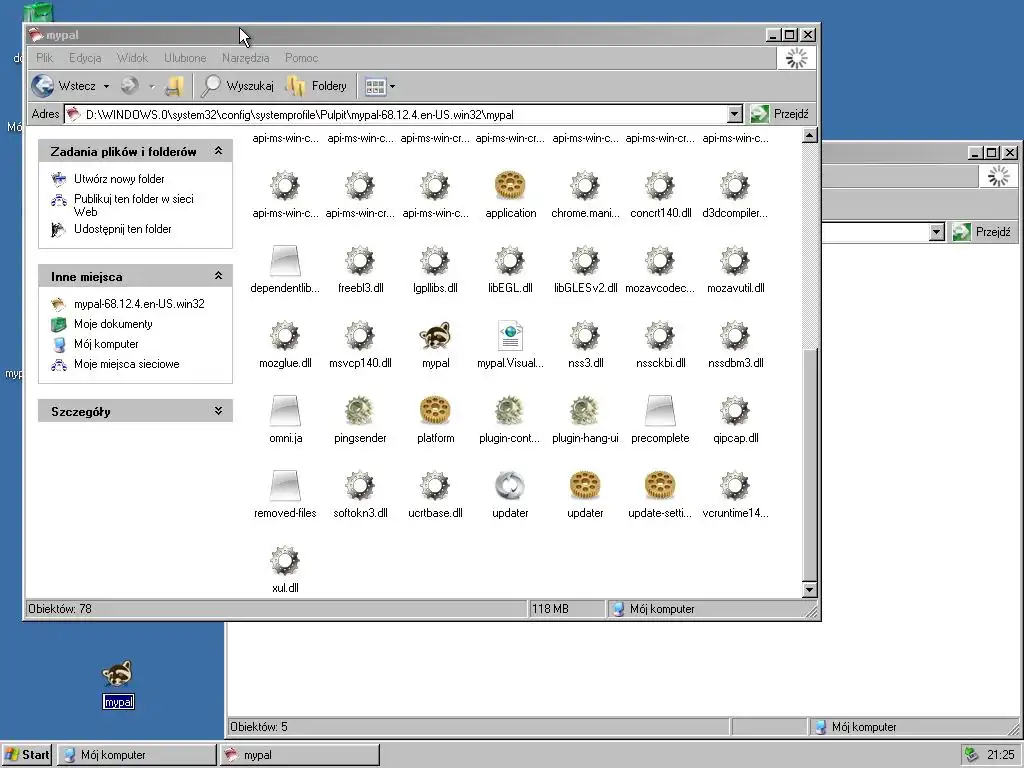Collapse the Zadania plików i folderów panel
This screenshot has width=1024, height=768.
click(x=218, y=151)
